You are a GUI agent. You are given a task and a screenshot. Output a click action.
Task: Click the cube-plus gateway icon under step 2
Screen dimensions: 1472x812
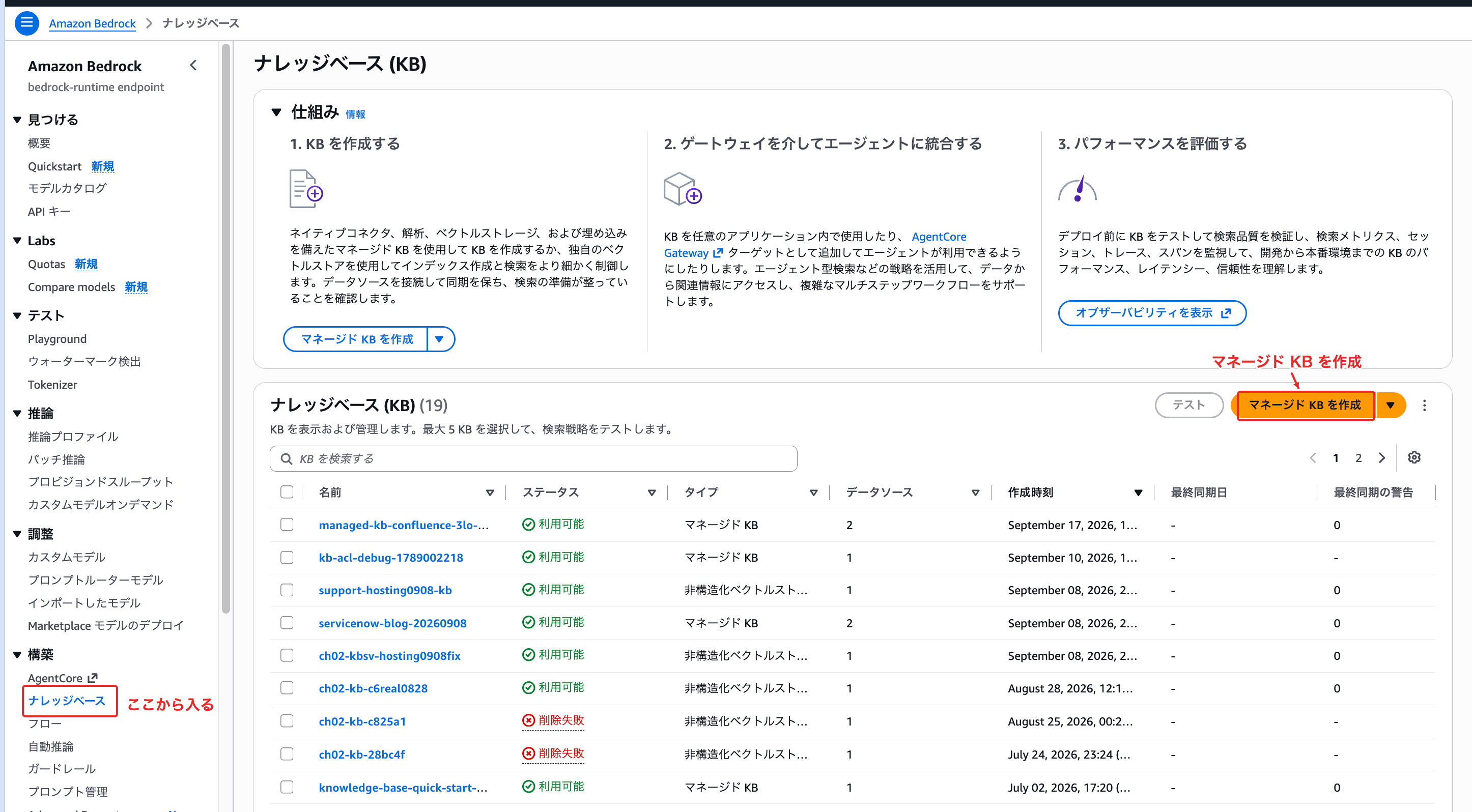682,189
